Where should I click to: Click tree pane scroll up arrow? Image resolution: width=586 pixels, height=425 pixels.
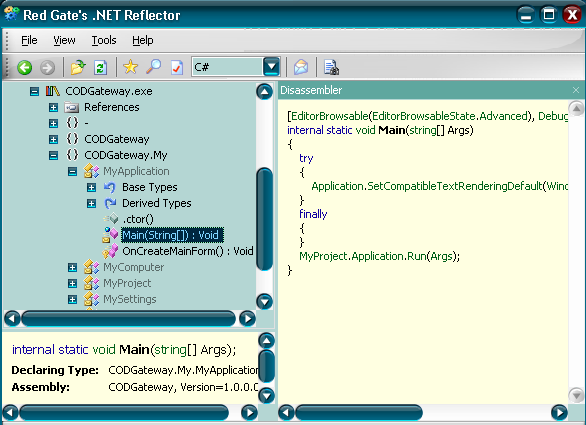pos(265,92)
